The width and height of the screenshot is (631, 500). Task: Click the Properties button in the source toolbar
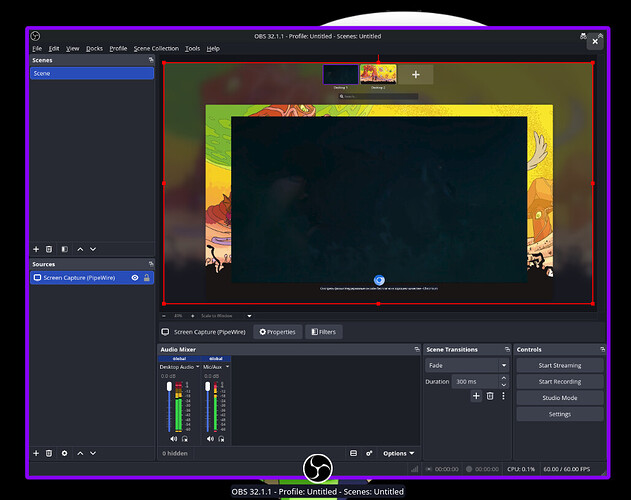pyautogui.click(x=277, y=332)
